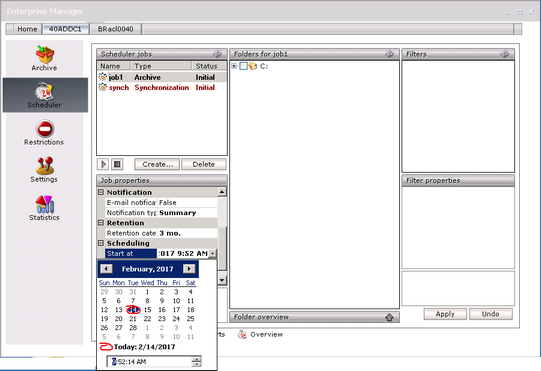The width and height of the screenshot is (541, 371).
Task: Click the Delete job button
Action: [x=204, y=164]
